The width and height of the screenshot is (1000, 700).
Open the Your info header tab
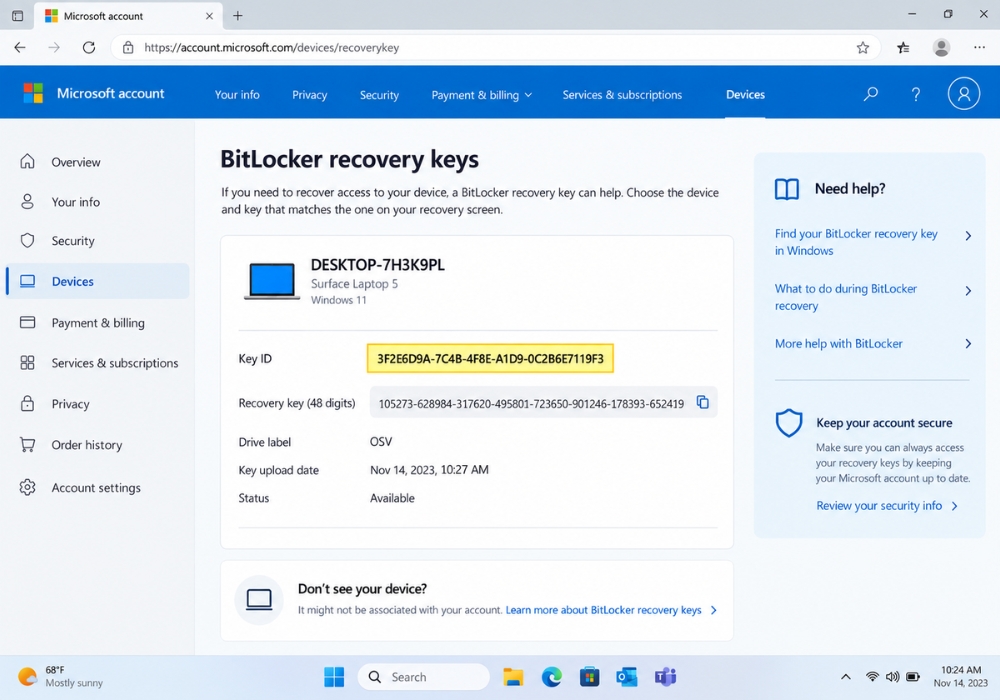click(237, 95)
